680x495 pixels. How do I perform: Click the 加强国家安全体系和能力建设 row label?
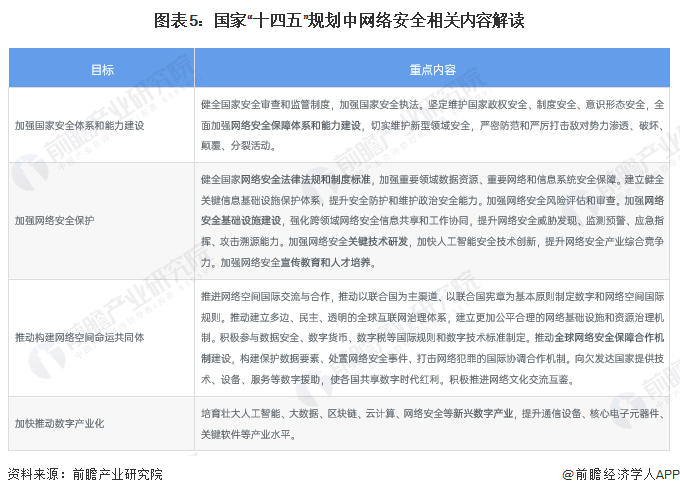[x=79, y=125]
